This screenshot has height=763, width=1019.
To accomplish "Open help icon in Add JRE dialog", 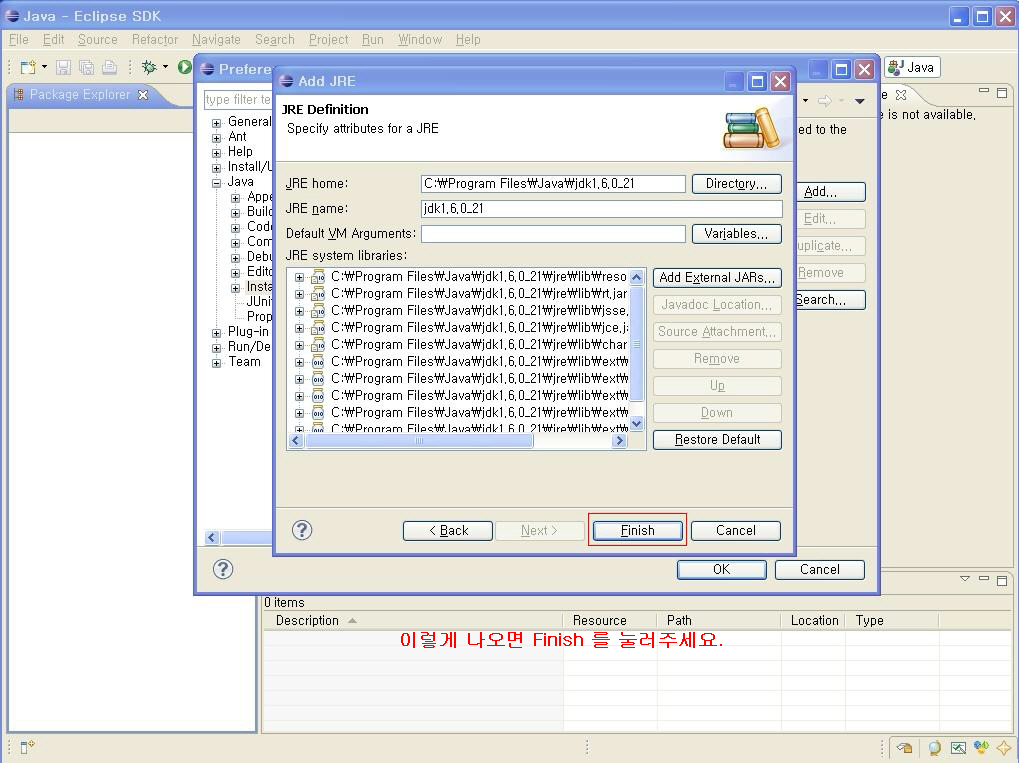I will coord(302,530).
